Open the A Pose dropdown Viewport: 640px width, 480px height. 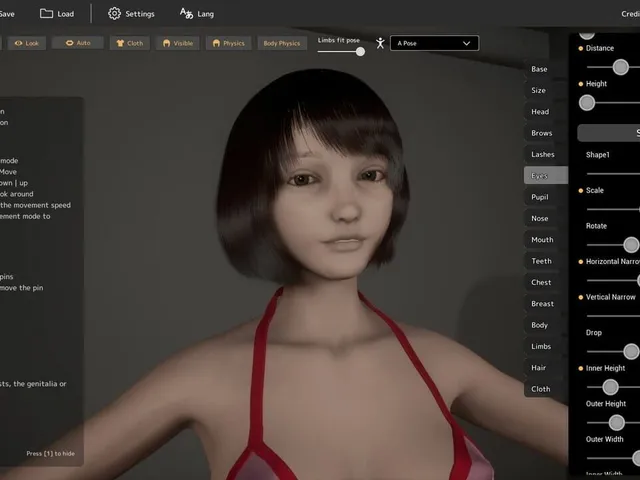[434, 43]
